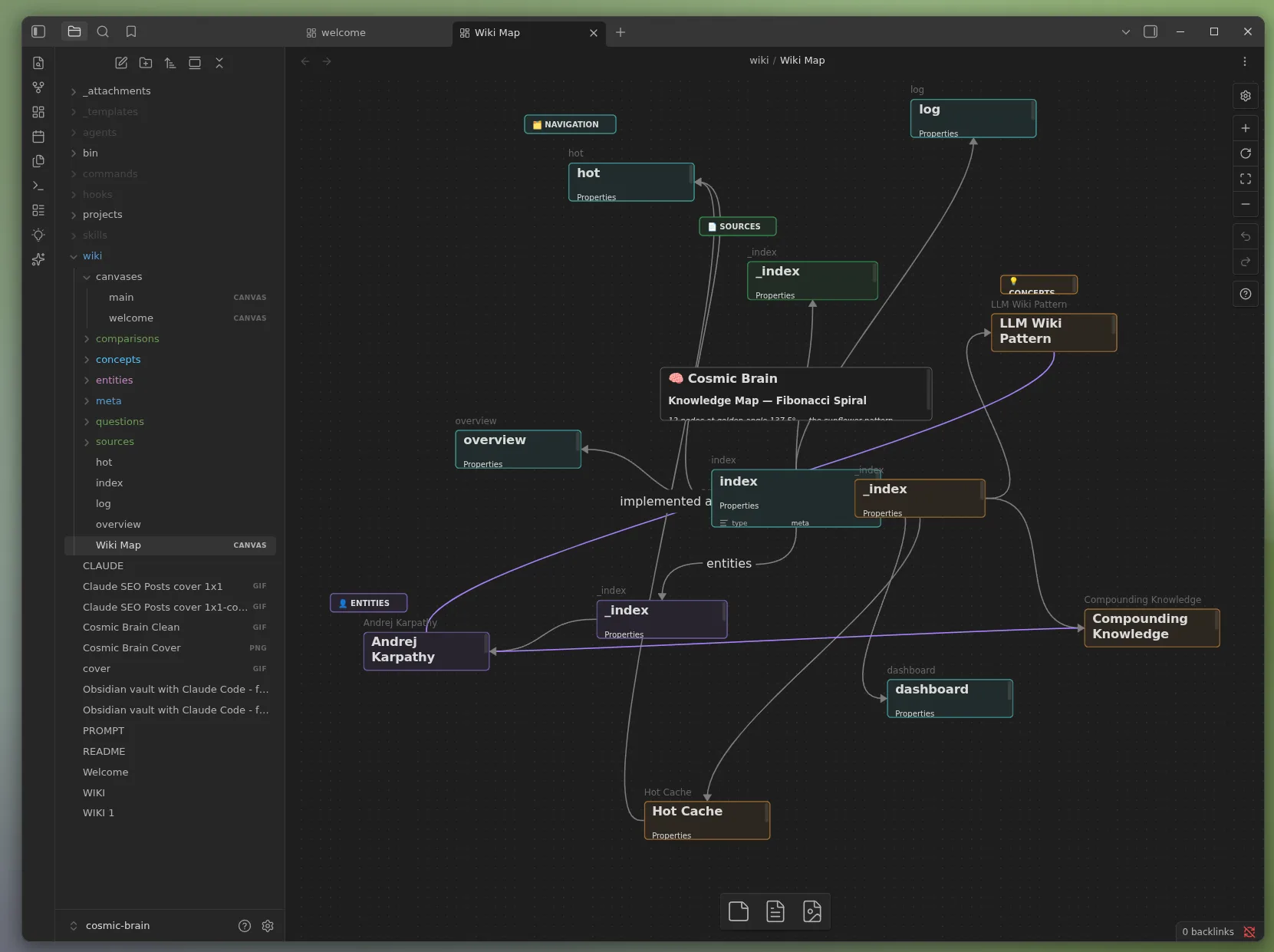Screen dimensions: 1274x952
Task: Expand the right sidebar panel
Action: [x=1151, y=31]
